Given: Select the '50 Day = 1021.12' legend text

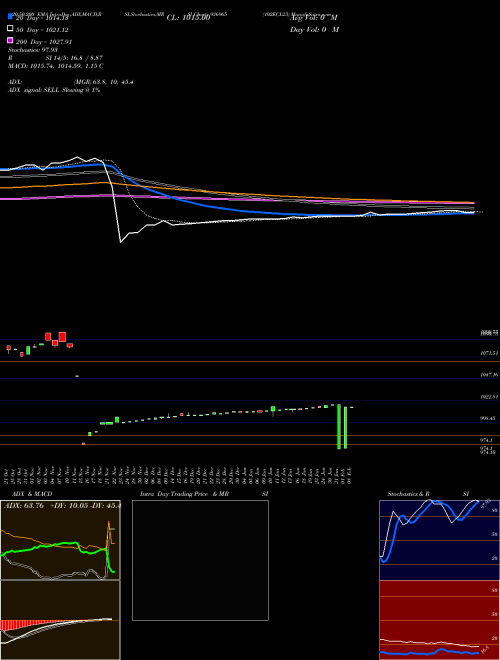Looking at the screenshot, I should [x=42, y=30].
